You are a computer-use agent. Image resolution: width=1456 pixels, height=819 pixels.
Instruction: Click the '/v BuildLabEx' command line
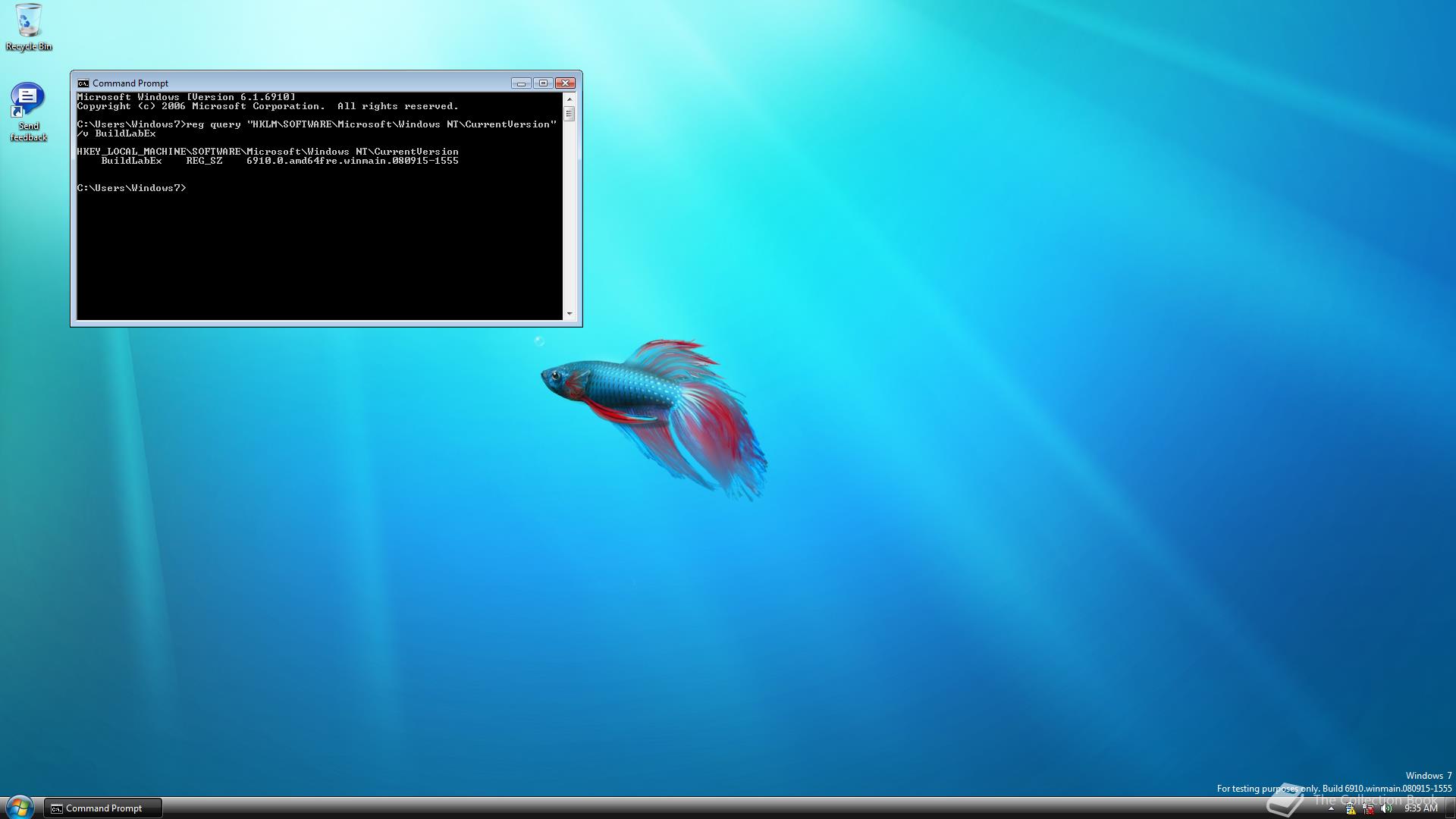click(x=116, y=133)
